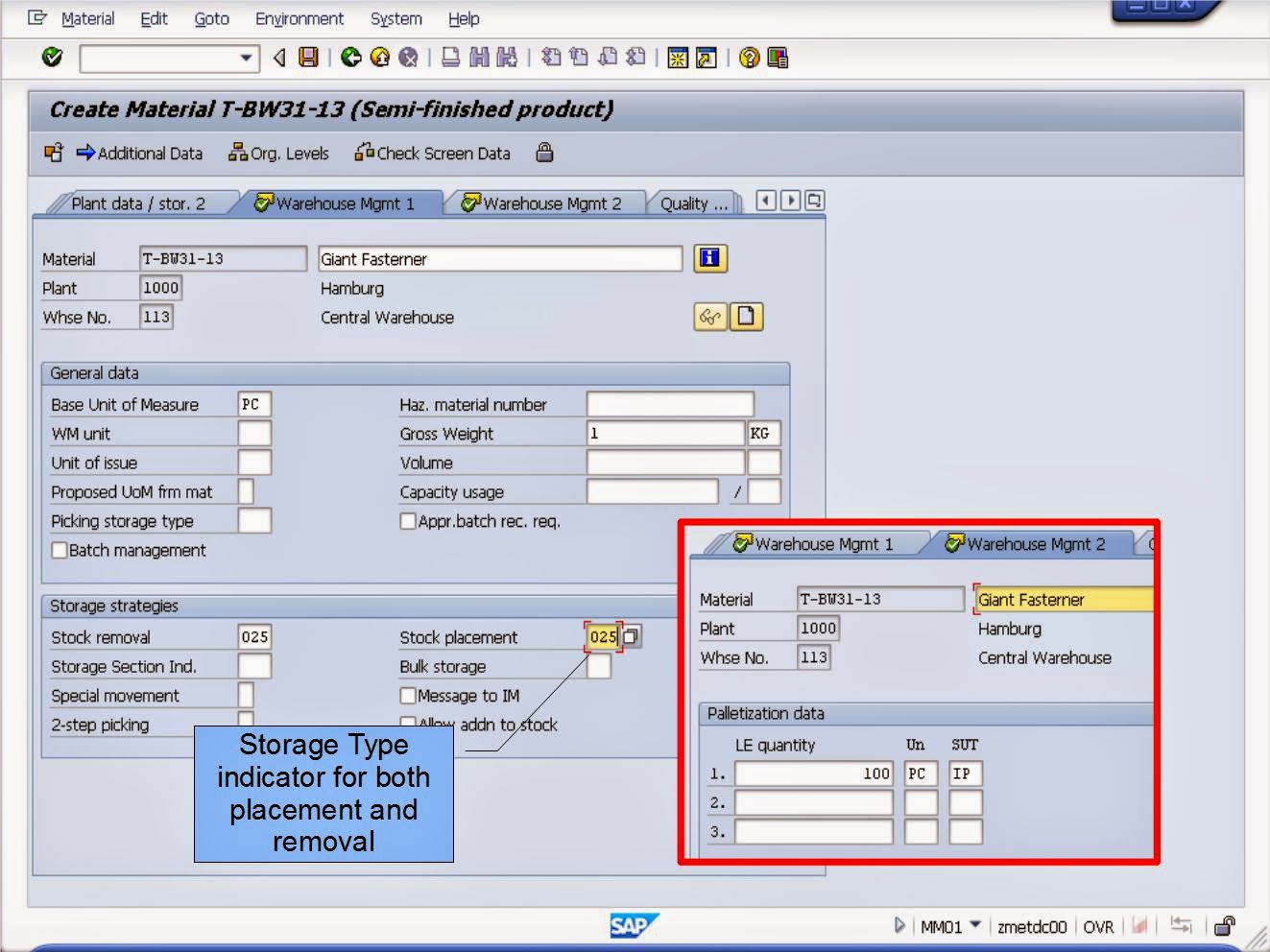The height and width of the screenshot is (952, 1270).
Task: Click the Storage Section Ind. field
Action: [254, 666]
